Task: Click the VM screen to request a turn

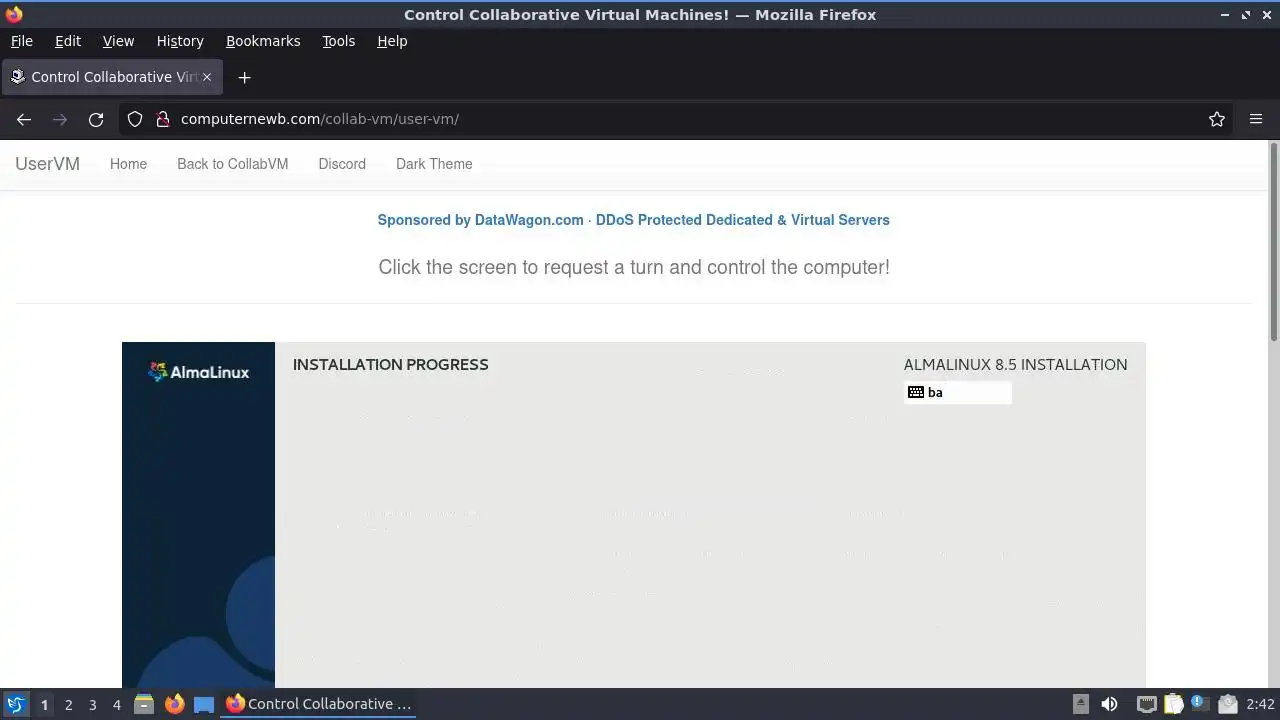Action: (634, 515)
